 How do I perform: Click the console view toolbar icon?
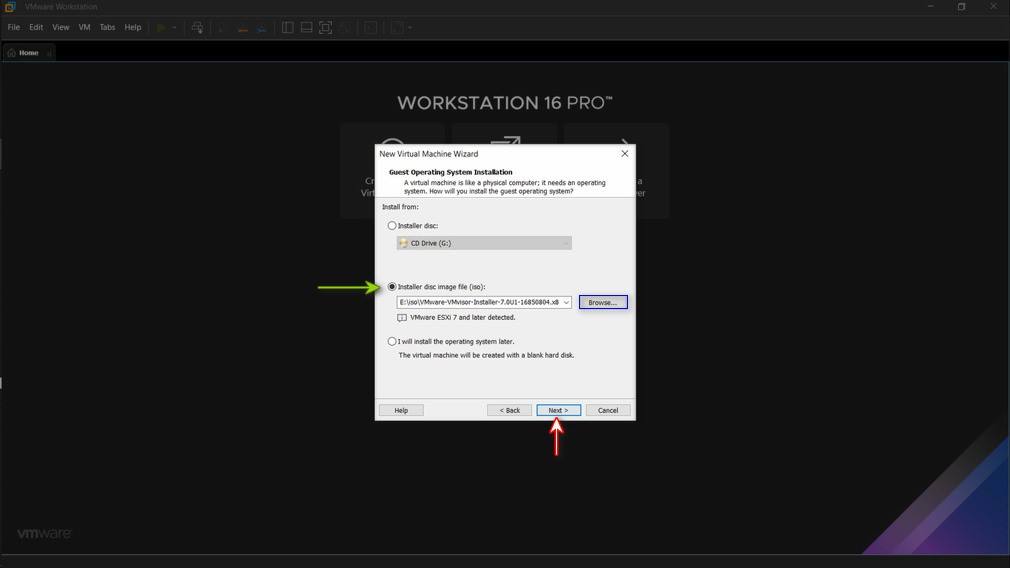point(370,28)
